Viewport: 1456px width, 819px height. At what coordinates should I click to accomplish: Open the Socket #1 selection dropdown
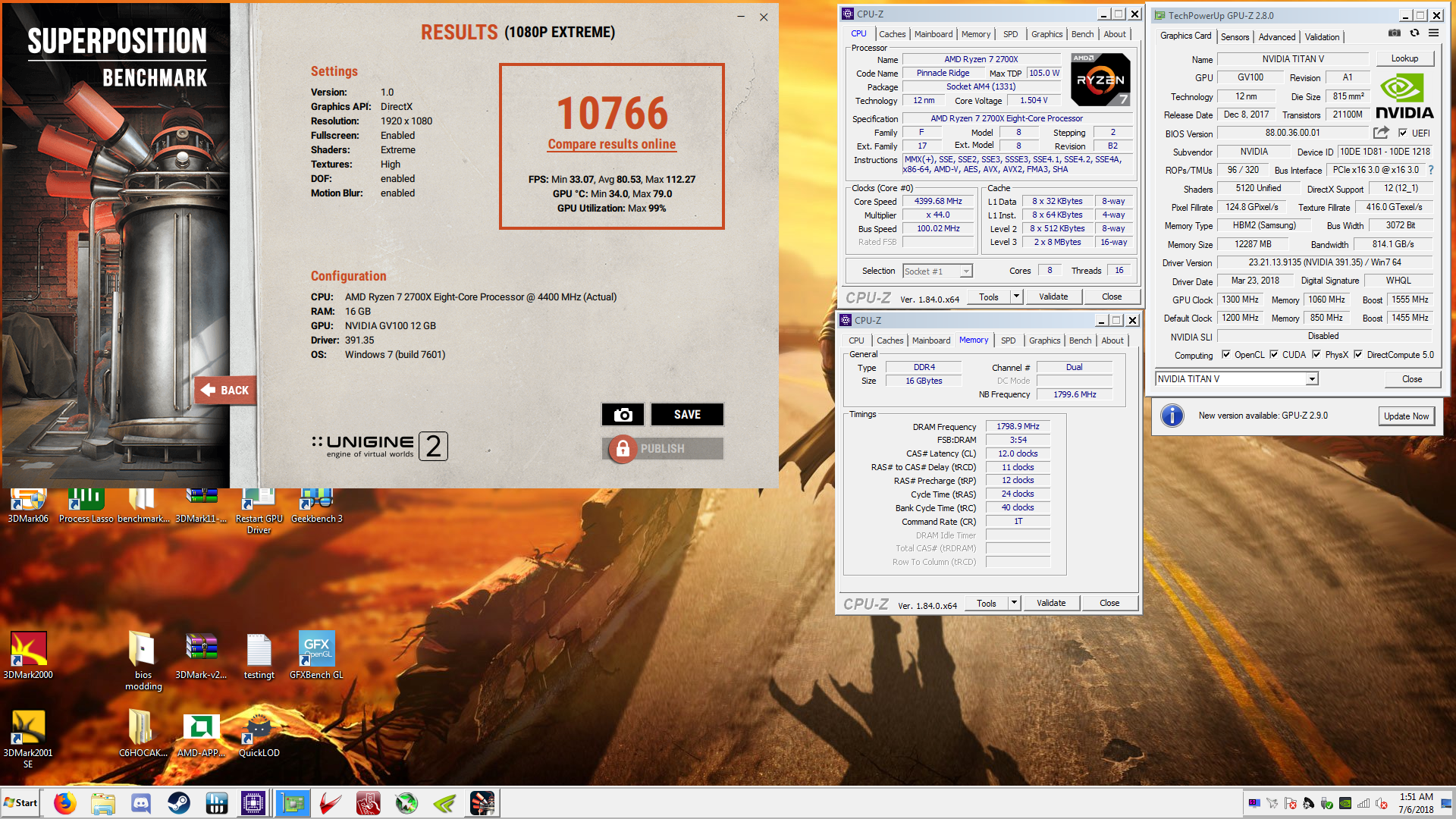click(966, 271)
